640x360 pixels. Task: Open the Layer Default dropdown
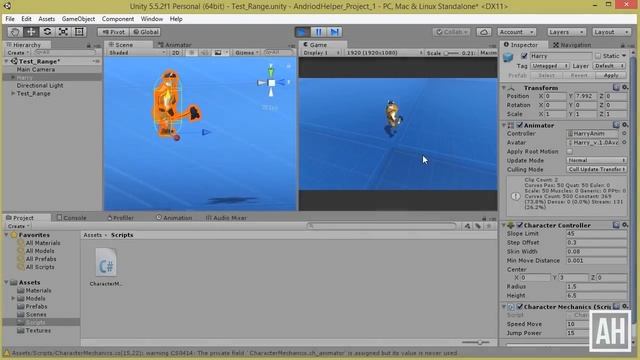(x=609, y=66)
